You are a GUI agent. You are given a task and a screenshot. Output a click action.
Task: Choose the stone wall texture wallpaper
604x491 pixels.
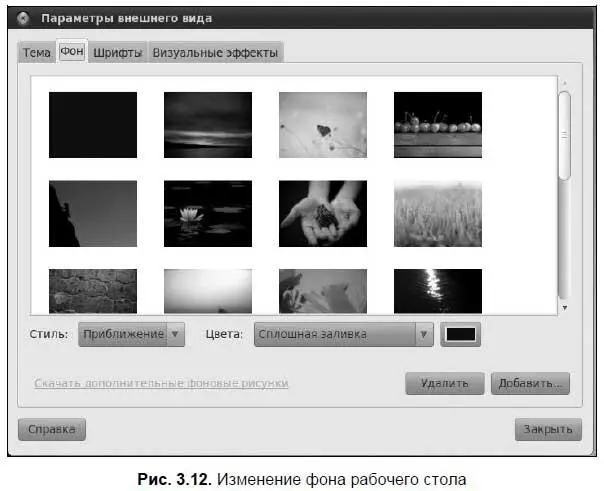[93, 290]
